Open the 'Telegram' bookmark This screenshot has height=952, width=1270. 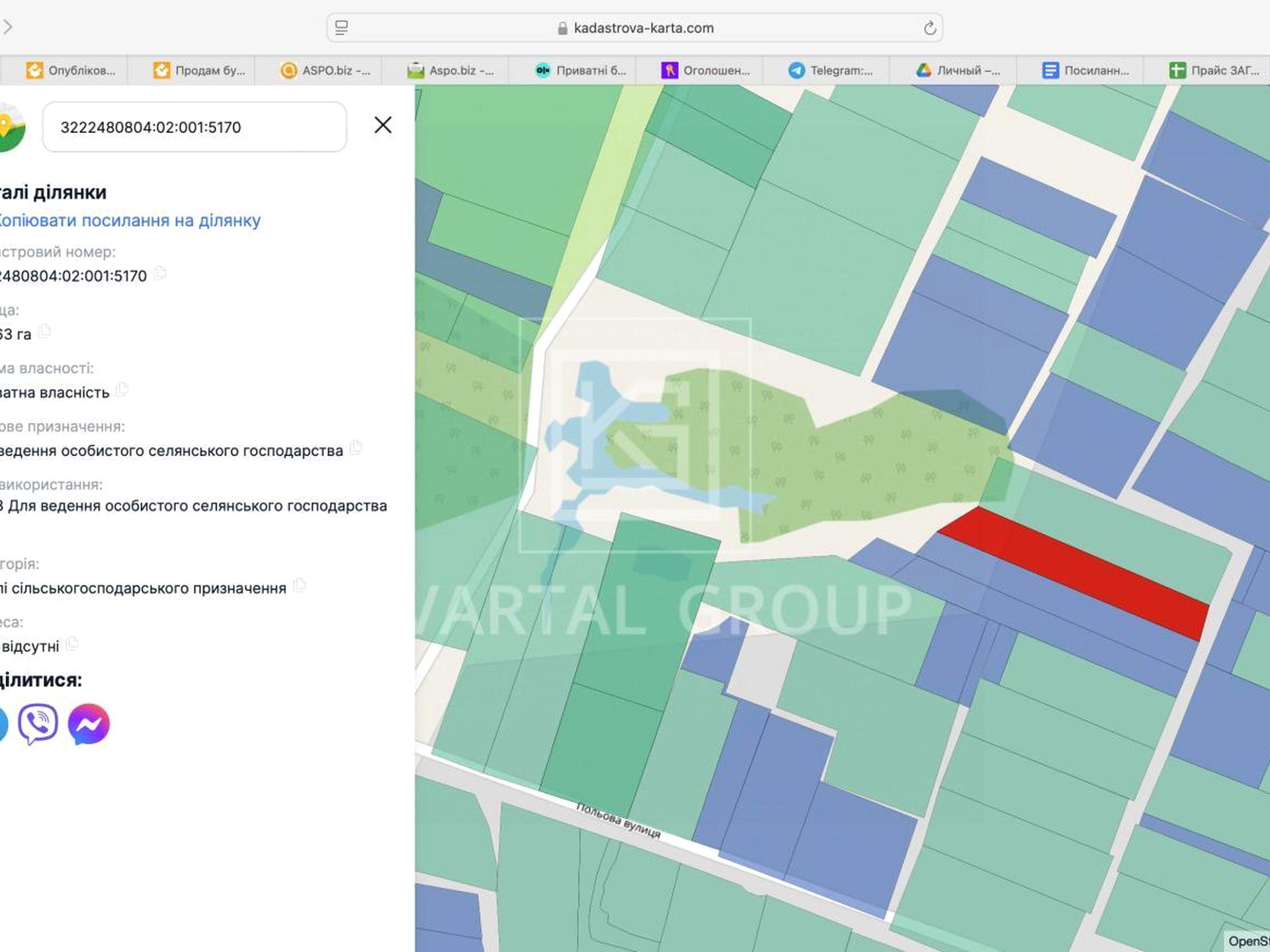(830, 71)
